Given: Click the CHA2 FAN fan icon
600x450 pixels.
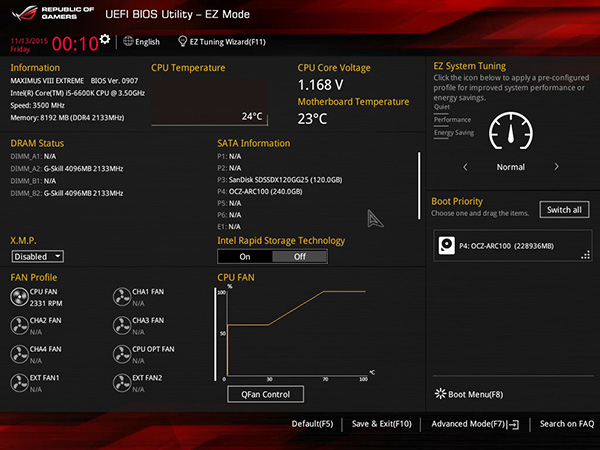Looking at the screenshot, I should pos(19,326).
